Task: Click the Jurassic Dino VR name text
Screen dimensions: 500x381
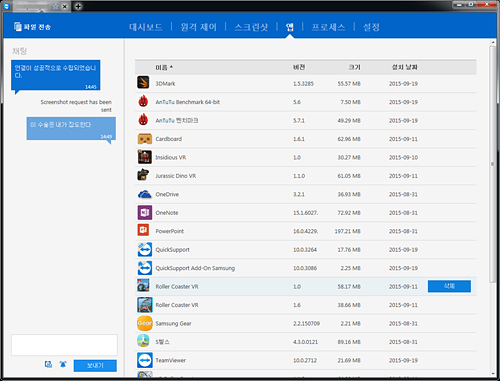Action: [176, 176]
